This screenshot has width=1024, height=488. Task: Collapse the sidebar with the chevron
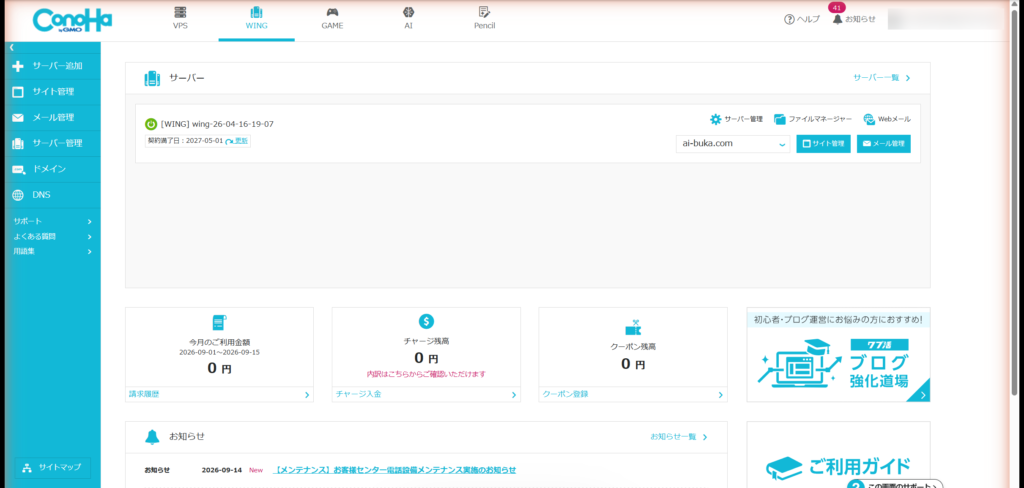[x=12, y=48]
